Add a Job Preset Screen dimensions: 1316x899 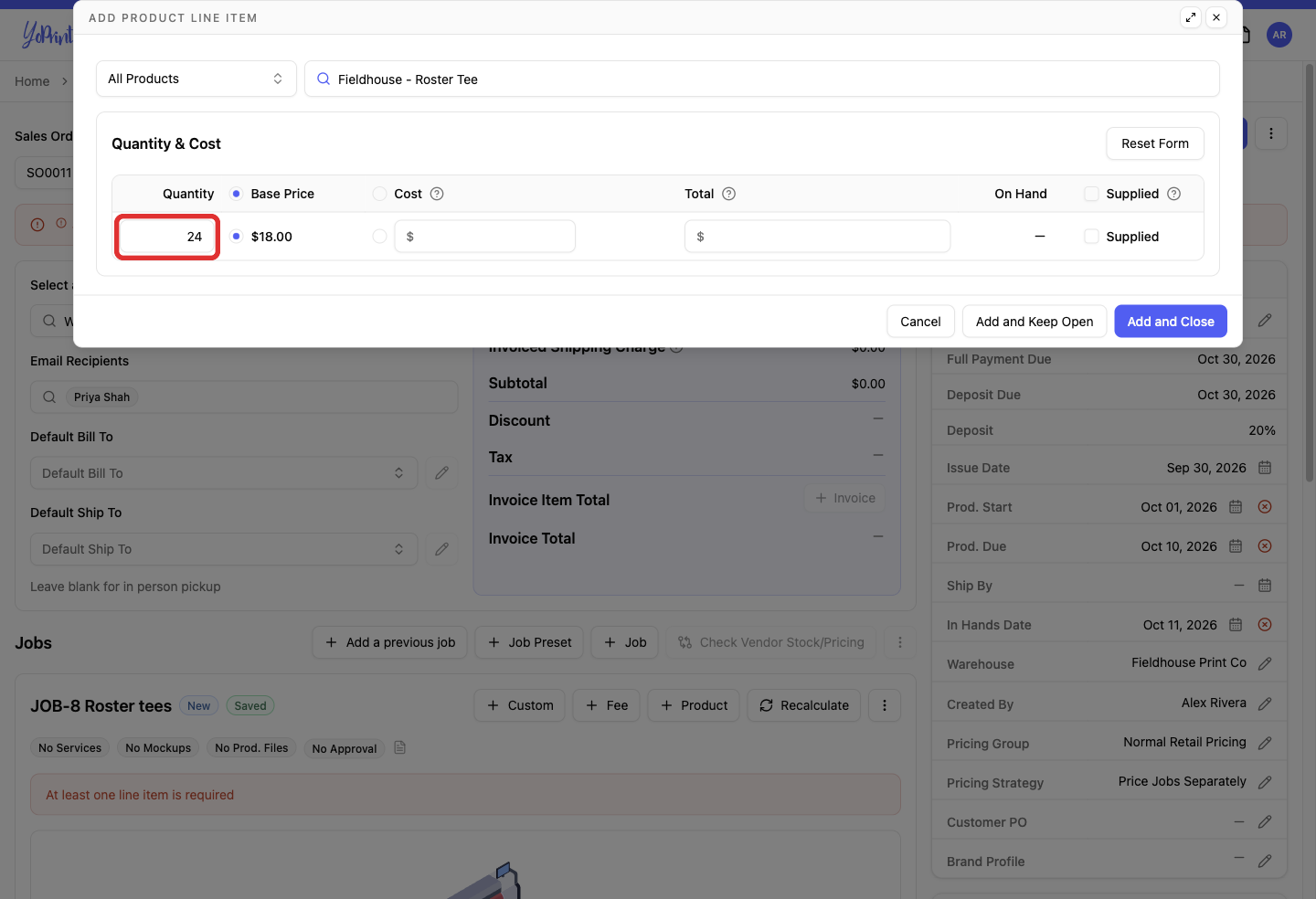(x=530, y=642)
